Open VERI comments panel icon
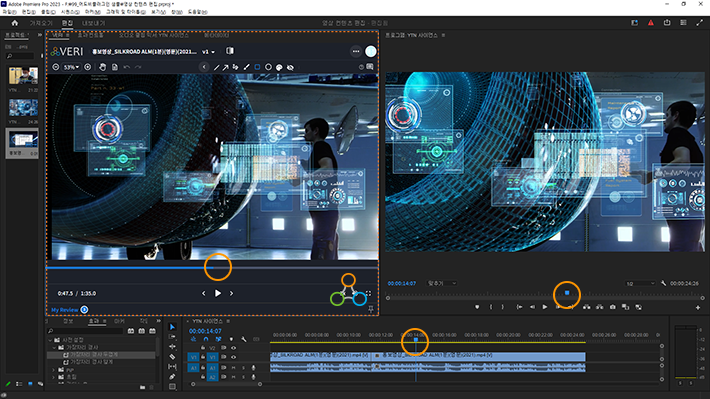 [370, 67]
